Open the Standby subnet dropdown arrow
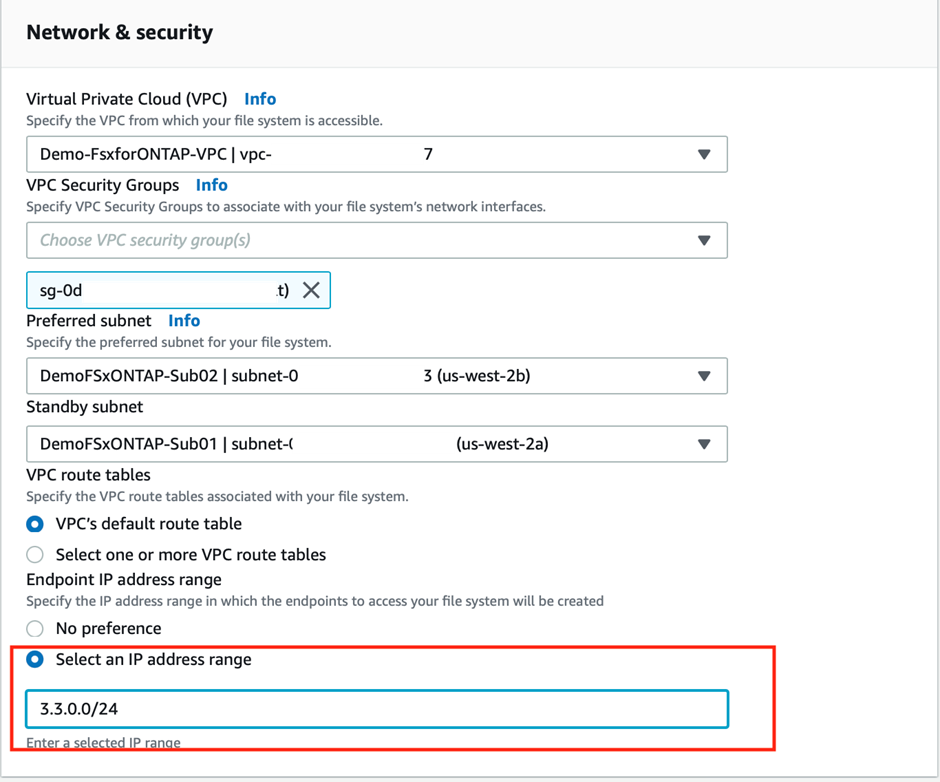This screenshot has height=782, width=940. click(x=704, y=444)
